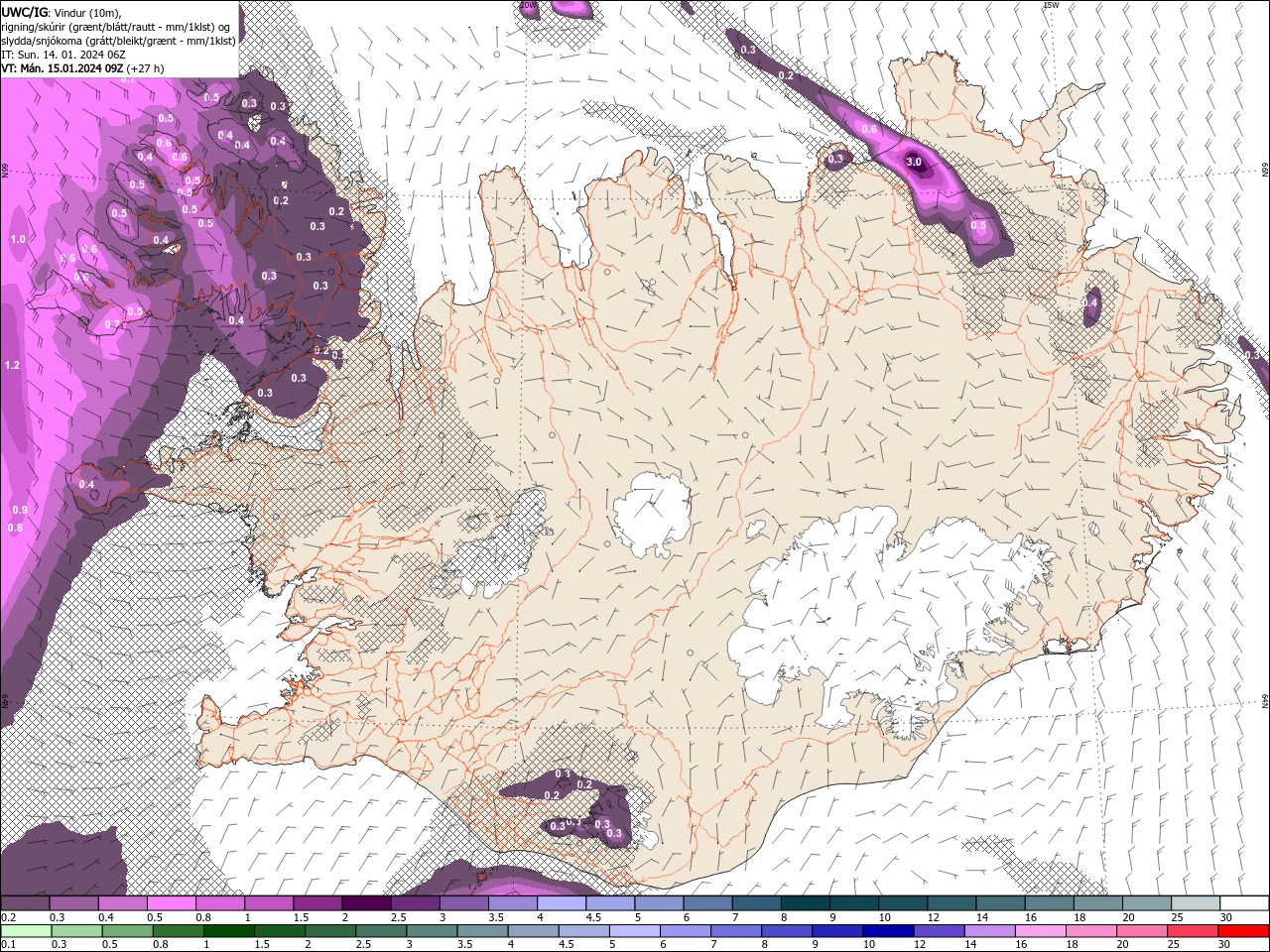The width and height of the screenshot is (1270, 952).
Task: Select the palest green swatch labeled 0.1 in lower legend
Action: point(25,931)
